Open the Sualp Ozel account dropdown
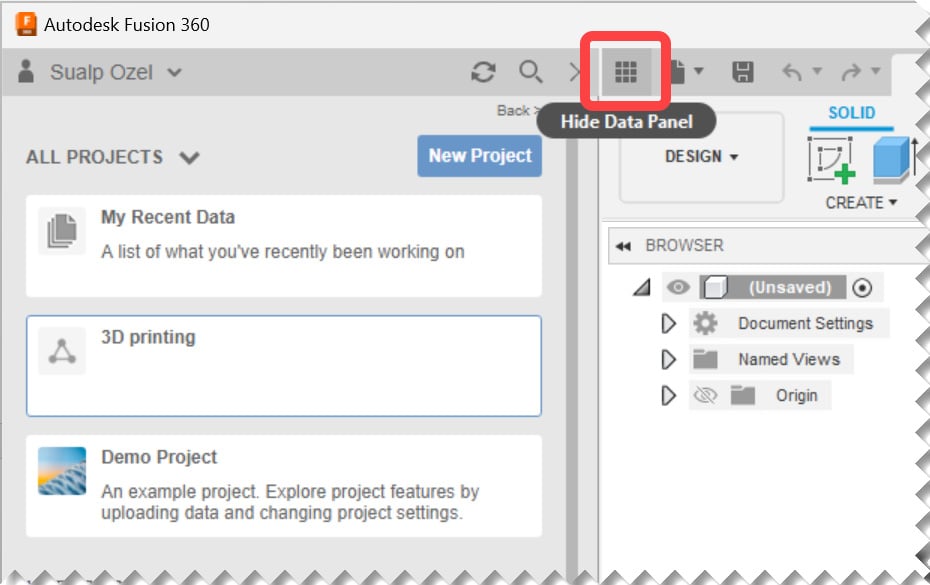 (174, 72)
